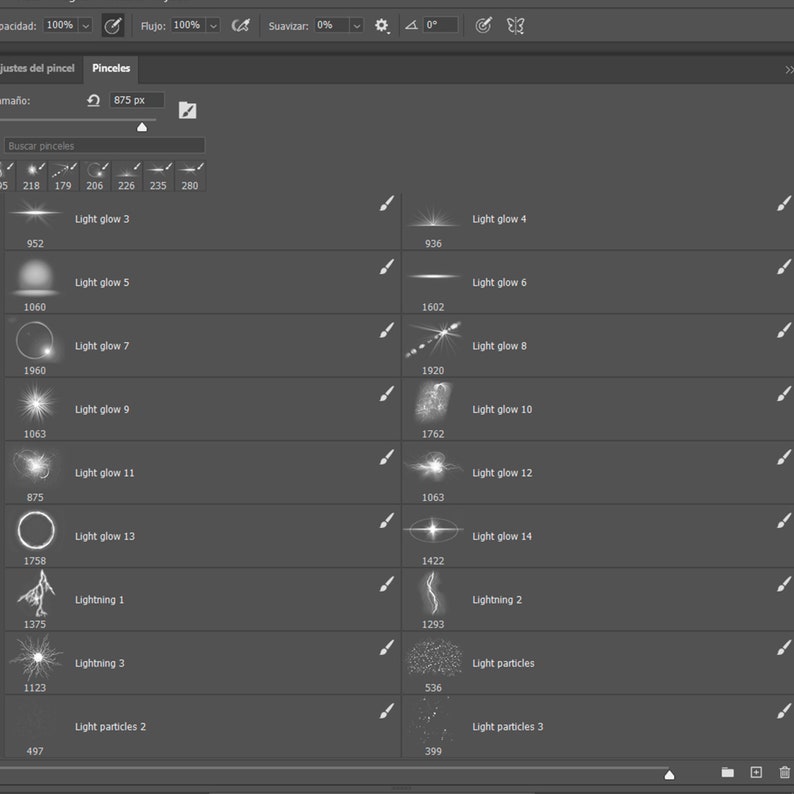The height and width of the screenshot is (794, 794).
Task: Click the angle 0° field
Action: click(x=441, y=25)
